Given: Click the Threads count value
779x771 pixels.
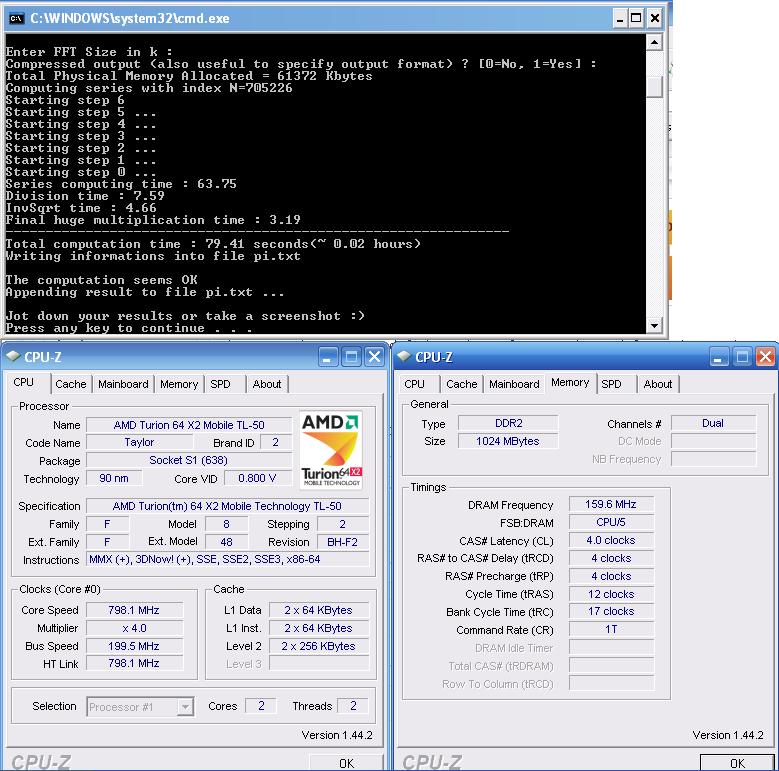Looking at the screenshot, I should (353, 706).
